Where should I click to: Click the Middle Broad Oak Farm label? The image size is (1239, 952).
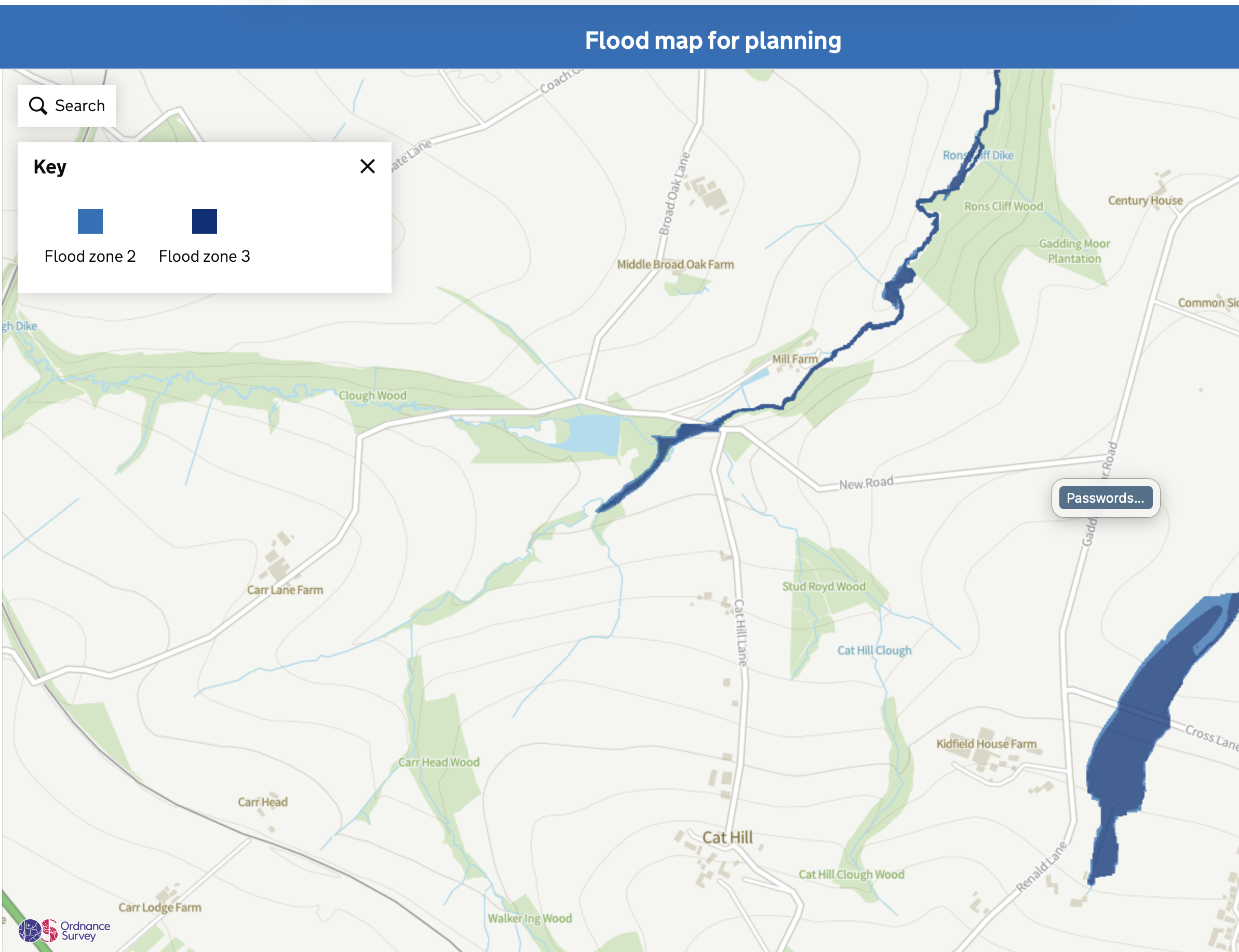(x=675, y=264)
